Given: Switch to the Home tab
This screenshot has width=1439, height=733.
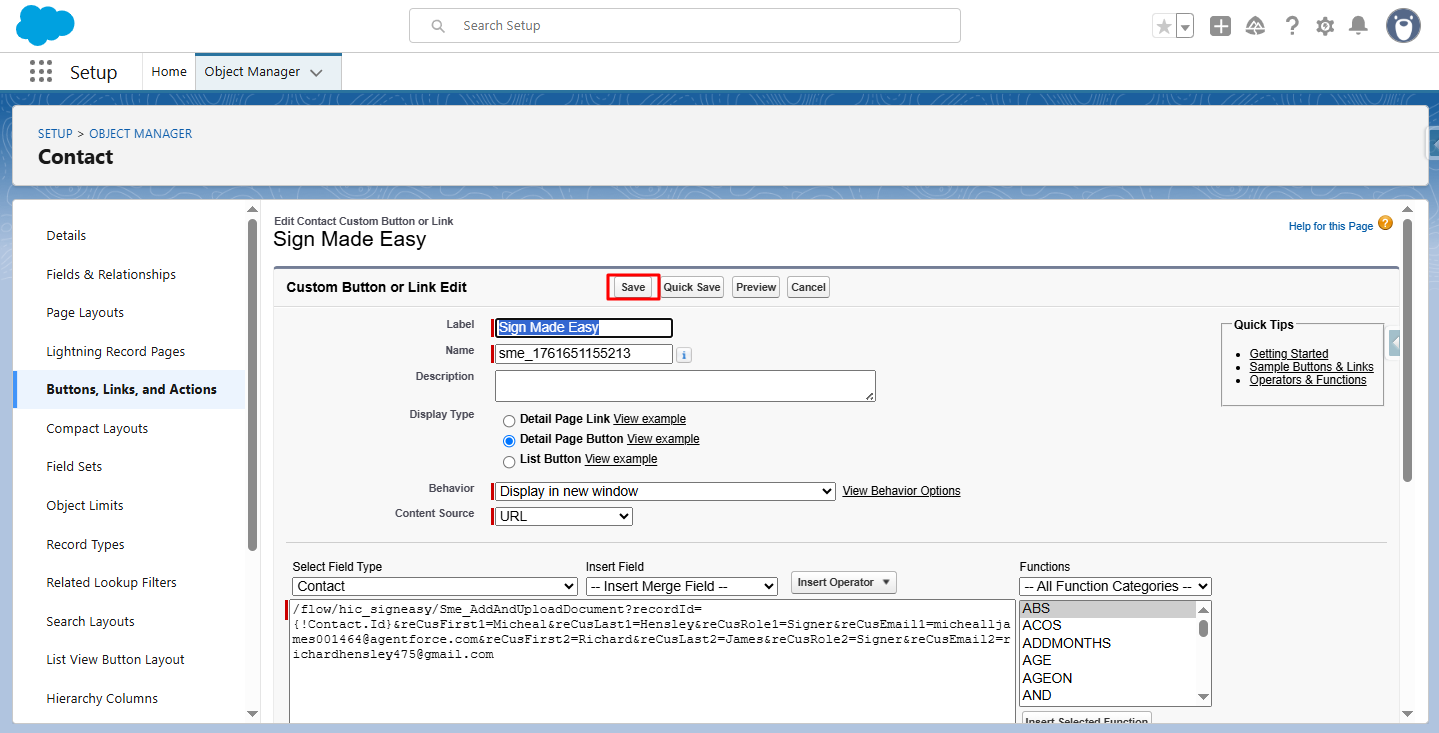Looking at the screenshot, I should point(169,72).
